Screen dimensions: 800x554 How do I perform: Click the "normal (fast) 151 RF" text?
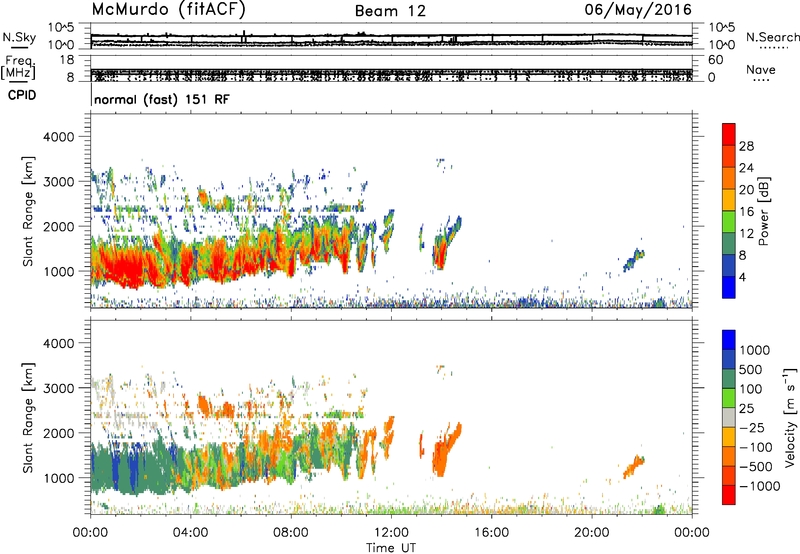(x=162, y=99)
